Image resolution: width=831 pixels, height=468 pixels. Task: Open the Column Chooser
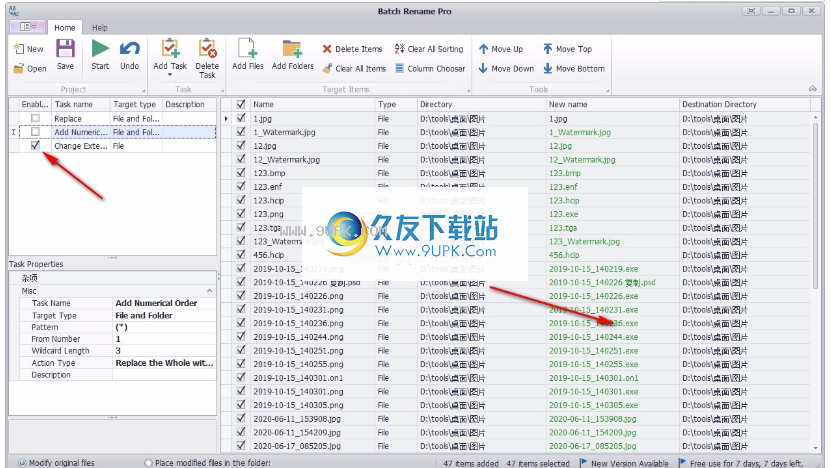point(430,68)
